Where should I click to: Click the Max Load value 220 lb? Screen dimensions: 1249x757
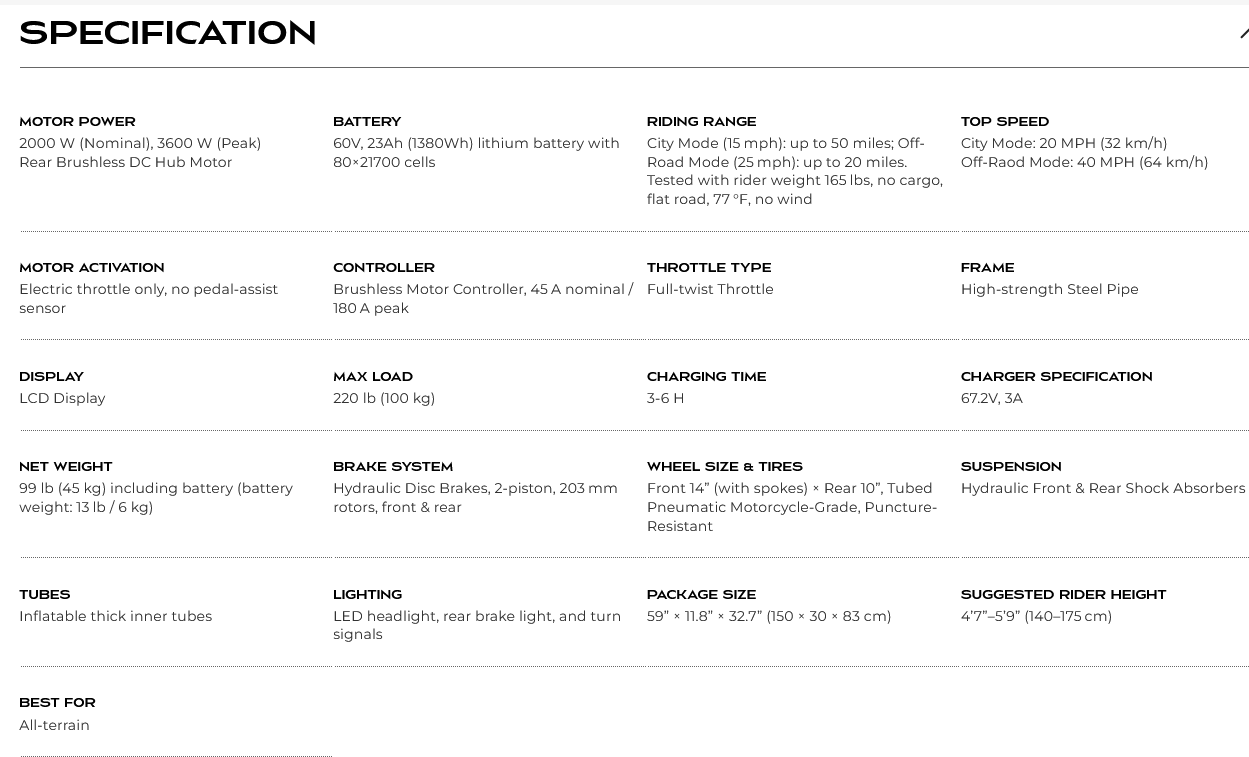384,398
